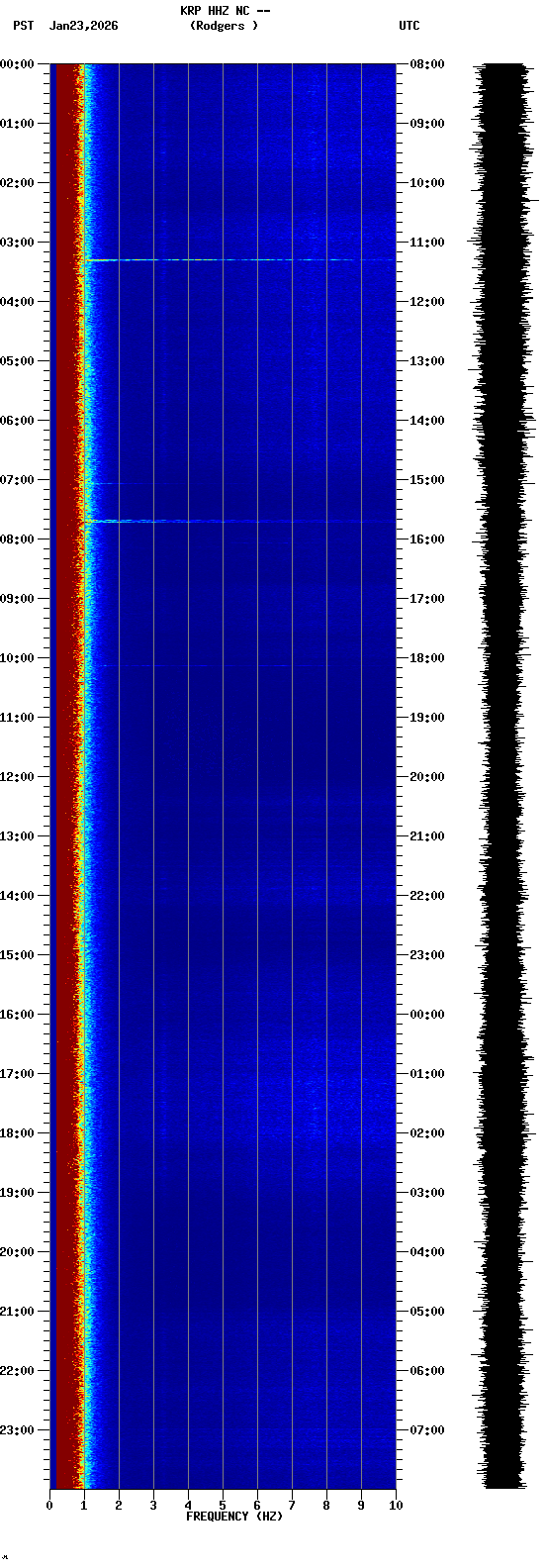Click the '11:00' UTC time label
This screenshot has width=546, height=1568.
pos(427,243)
